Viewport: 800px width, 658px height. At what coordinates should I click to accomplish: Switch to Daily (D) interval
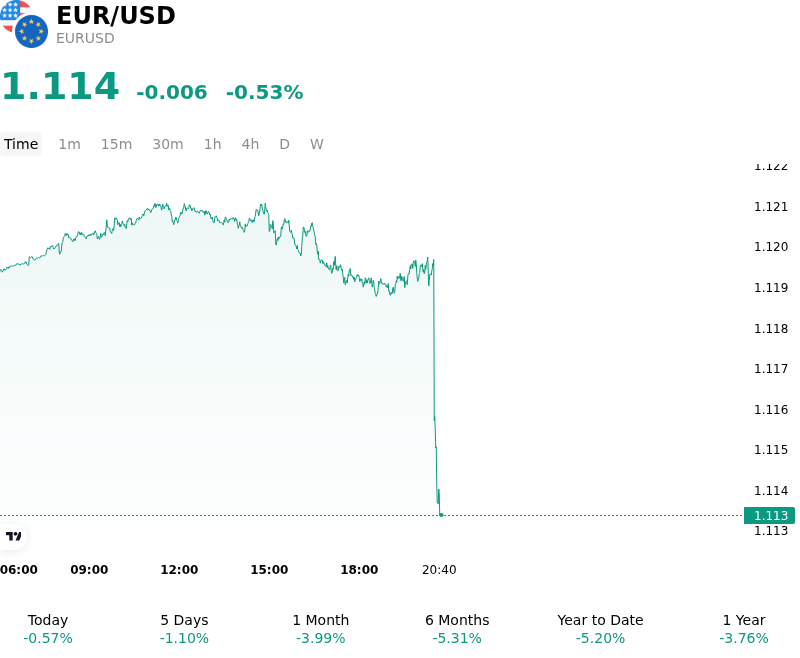284,144
